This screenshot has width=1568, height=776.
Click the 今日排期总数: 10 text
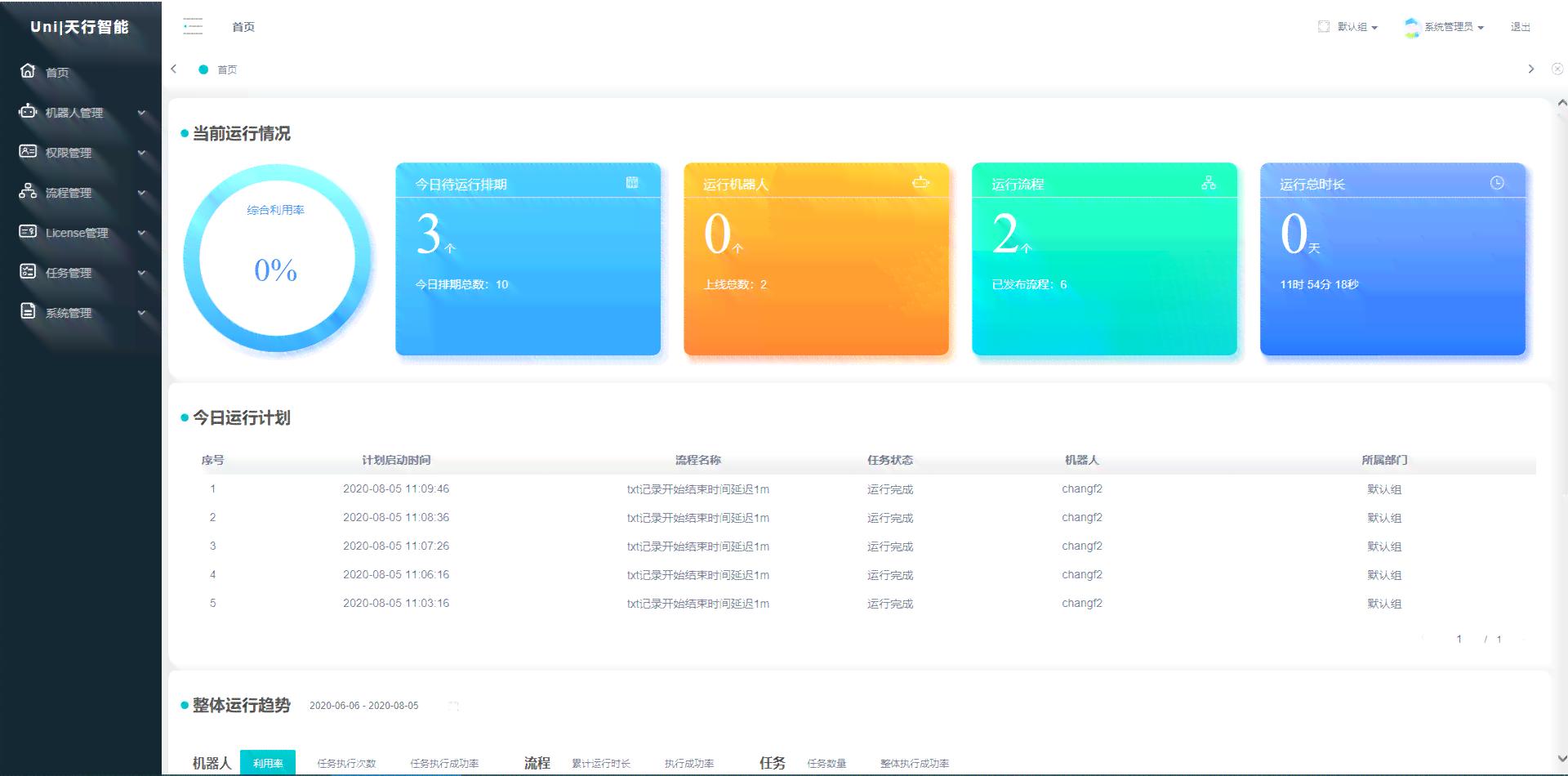click(461, 284)
